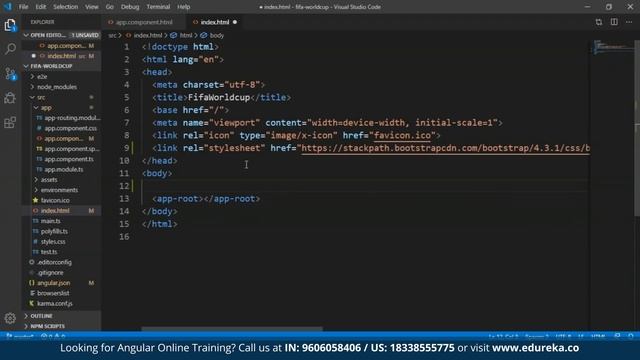
Task: Split the editor to the right
Action: [x=614, y=22]
